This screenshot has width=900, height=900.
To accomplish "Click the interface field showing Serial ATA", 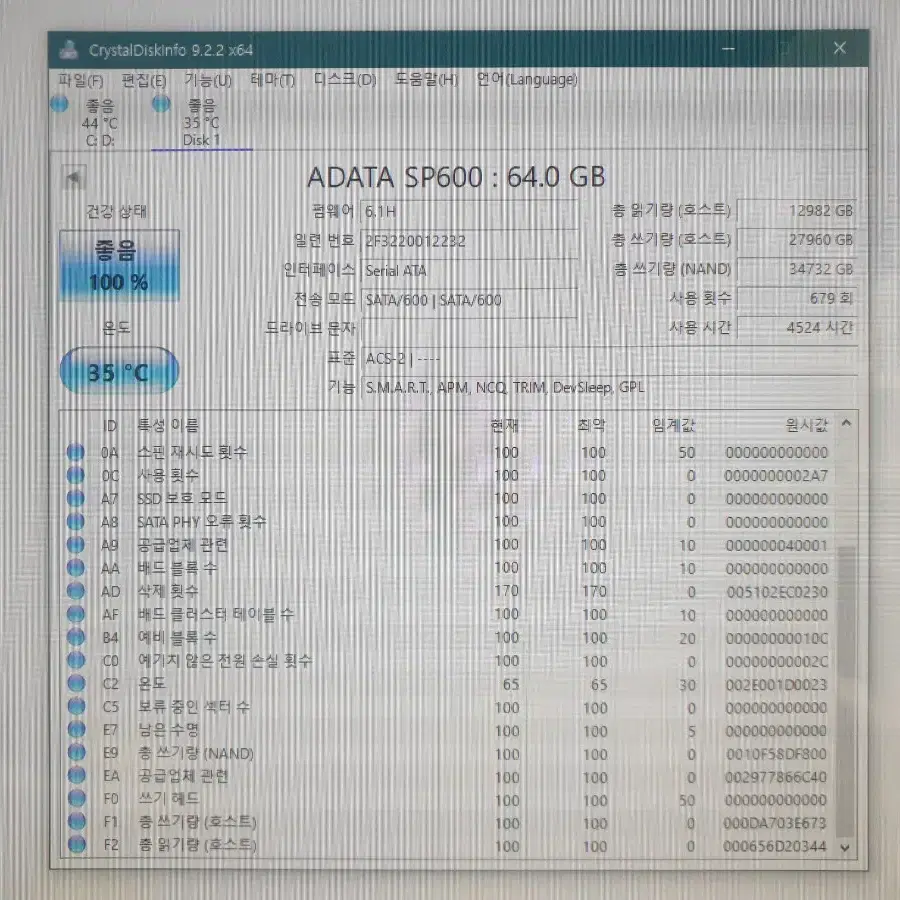I will click(469, 271).
